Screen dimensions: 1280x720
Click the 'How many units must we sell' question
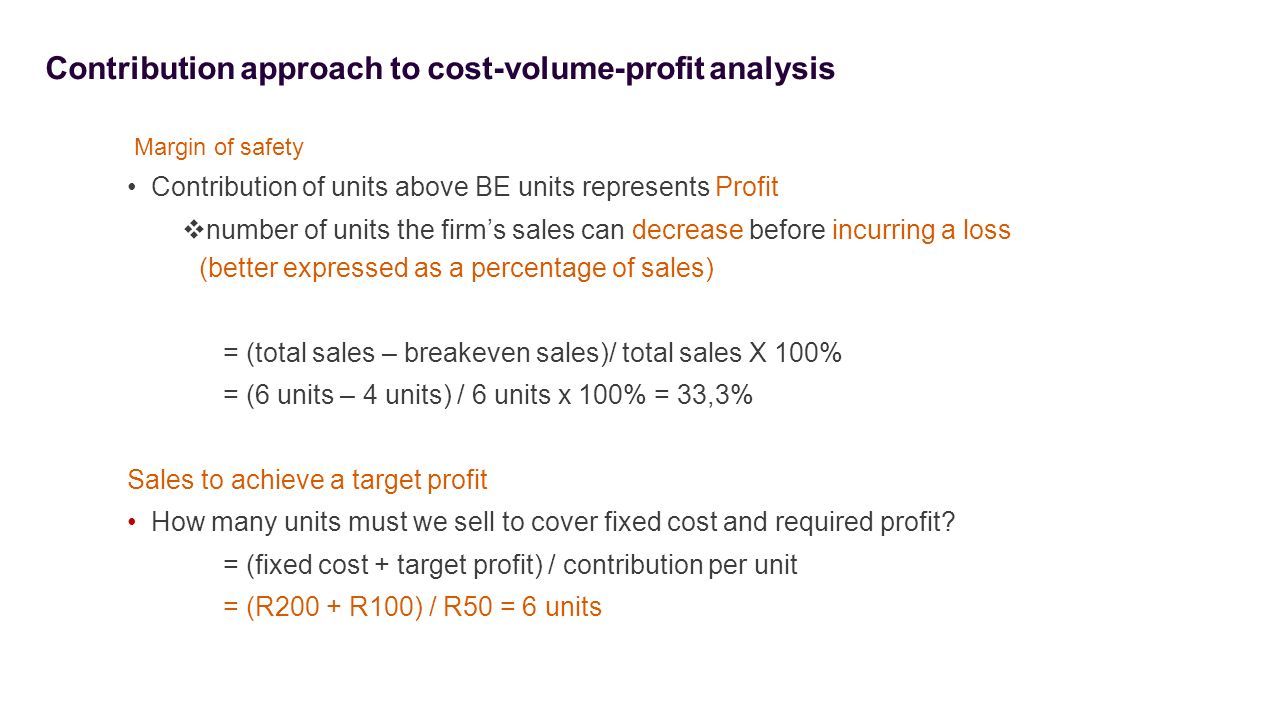click(x=554, y=523)
